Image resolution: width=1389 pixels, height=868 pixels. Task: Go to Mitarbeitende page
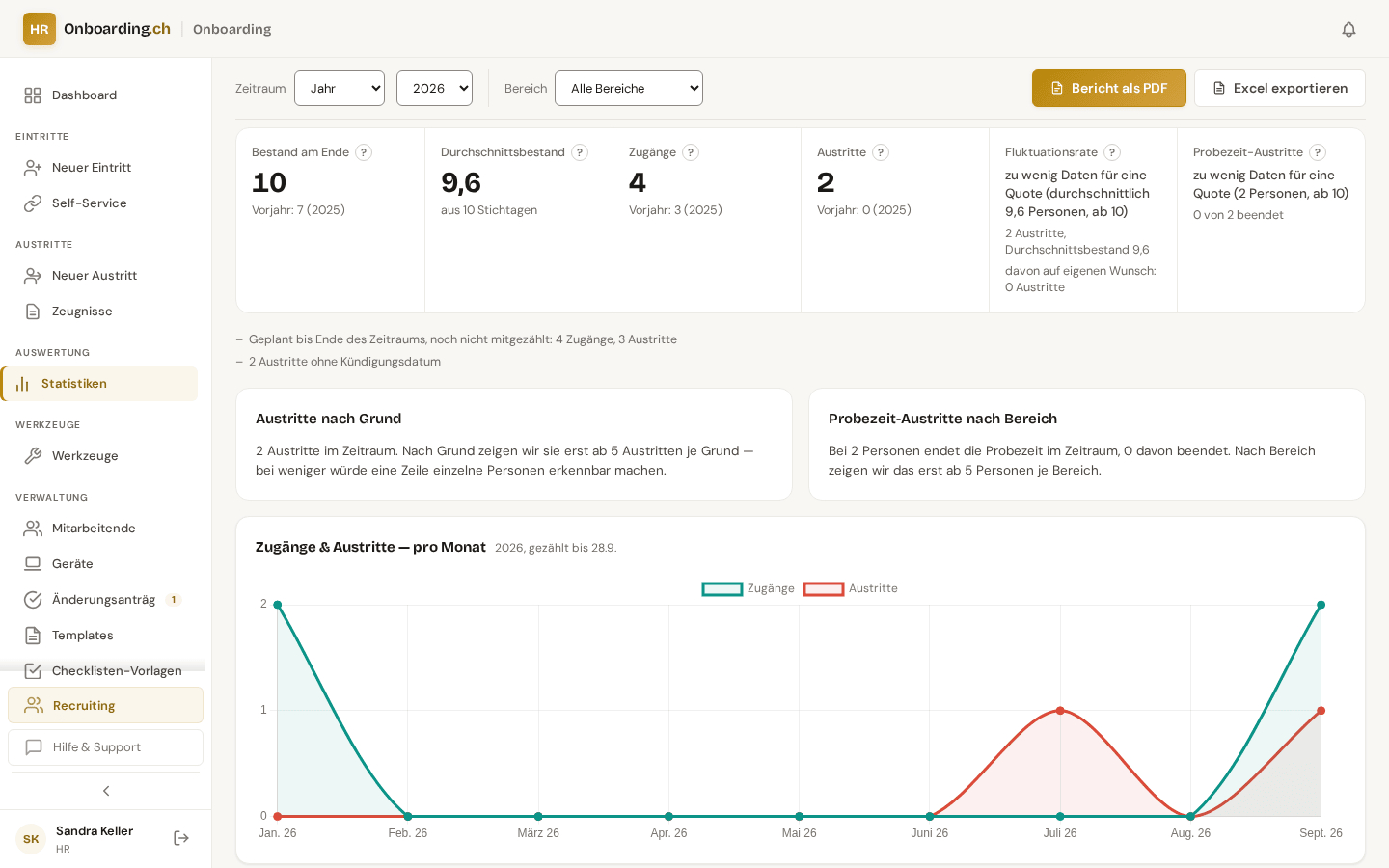point(106,529)
